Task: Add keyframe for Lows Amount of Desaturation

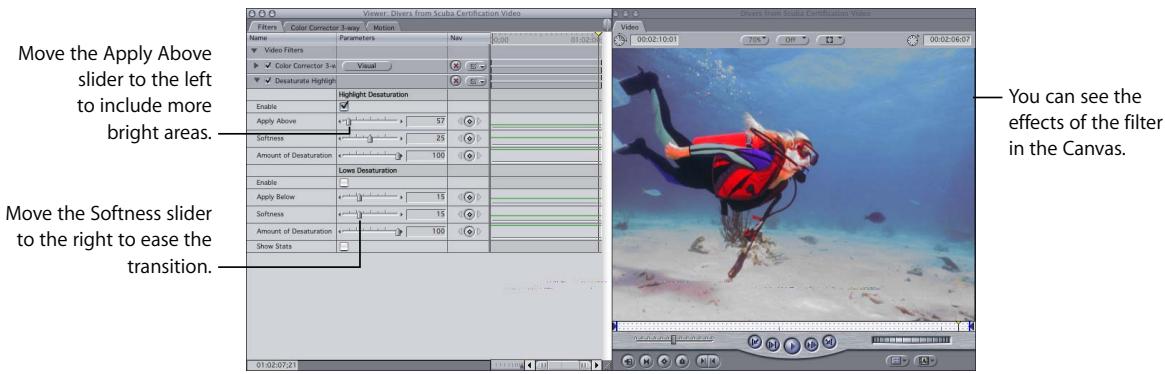Action: pyautogui.click(x=470, y=231)
